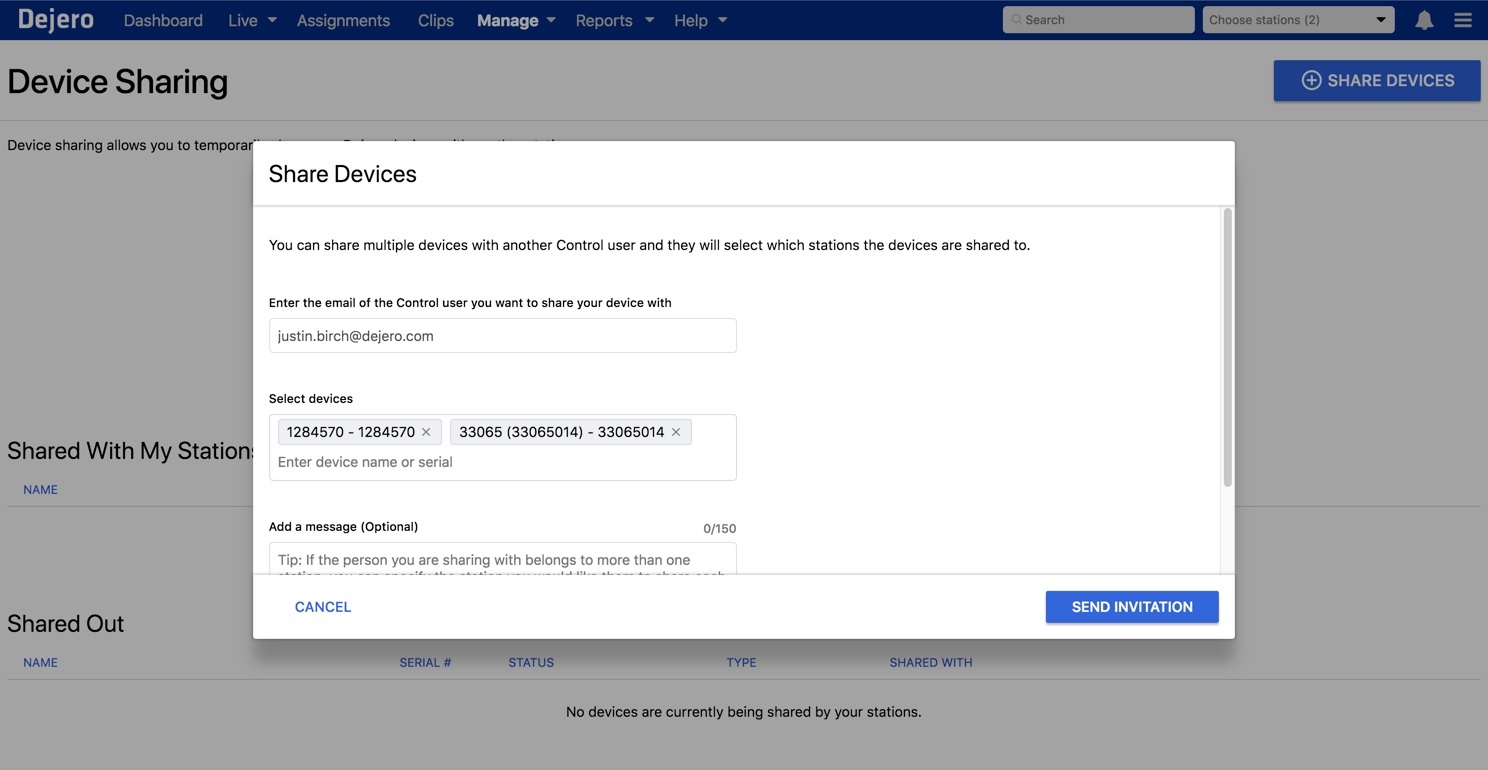Screen dimensions: 1488x770
Task: Click the Share Devices button
Action: point(1376,81)
